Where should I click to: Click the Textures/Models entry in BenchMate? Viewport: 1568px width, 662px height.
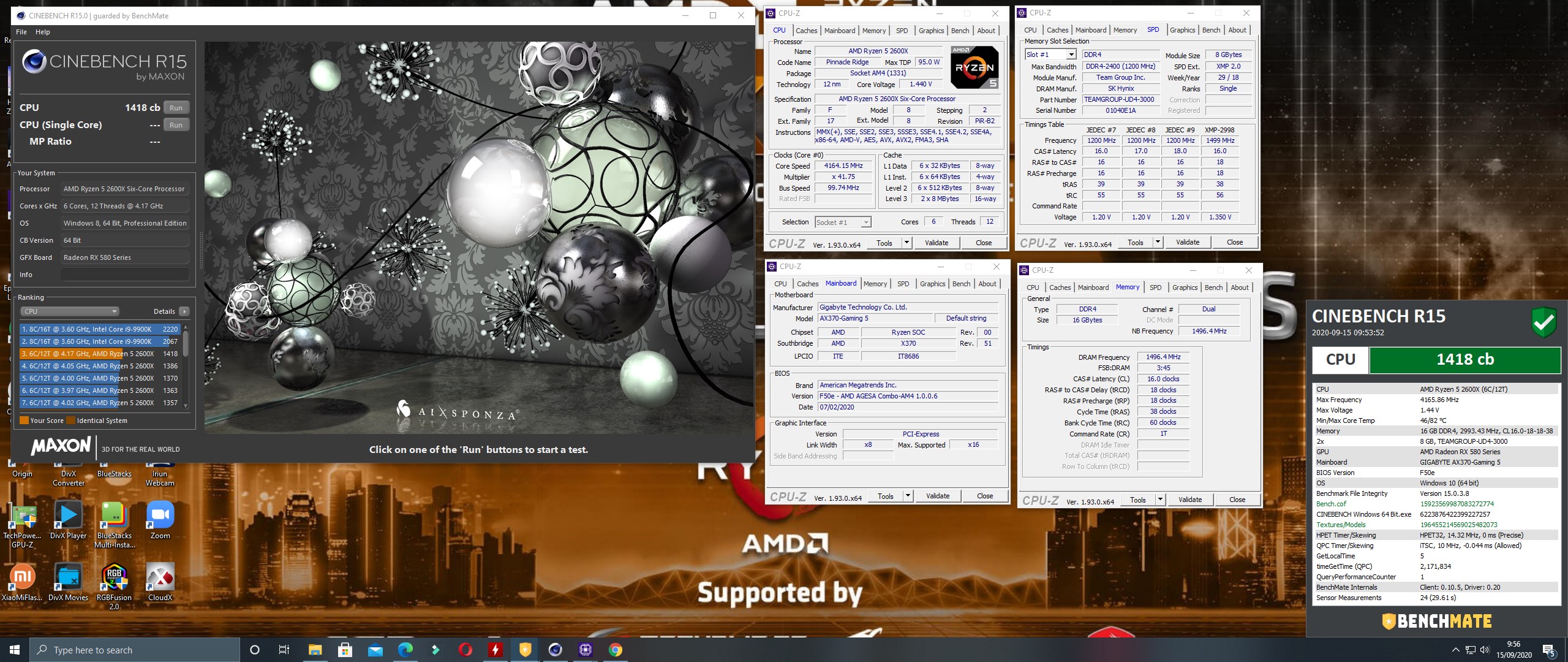(x=1341, y=525)
